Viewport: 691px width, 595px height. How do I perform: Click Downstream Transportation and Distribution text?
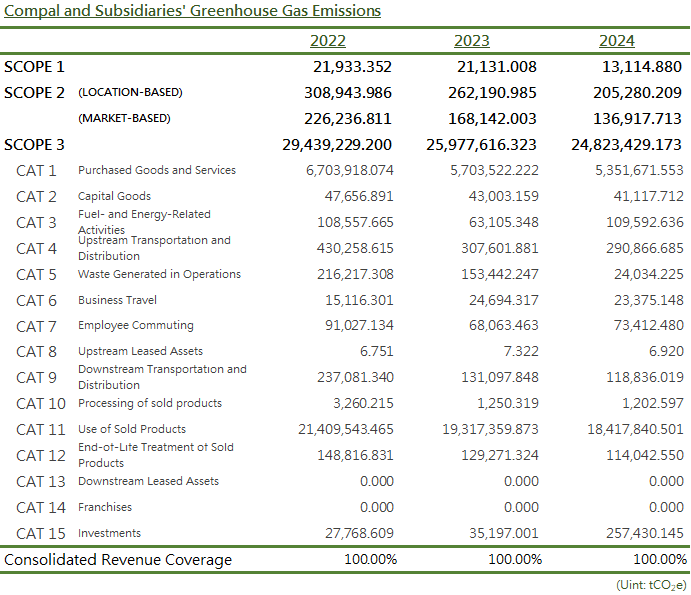(x=162, y=377)
